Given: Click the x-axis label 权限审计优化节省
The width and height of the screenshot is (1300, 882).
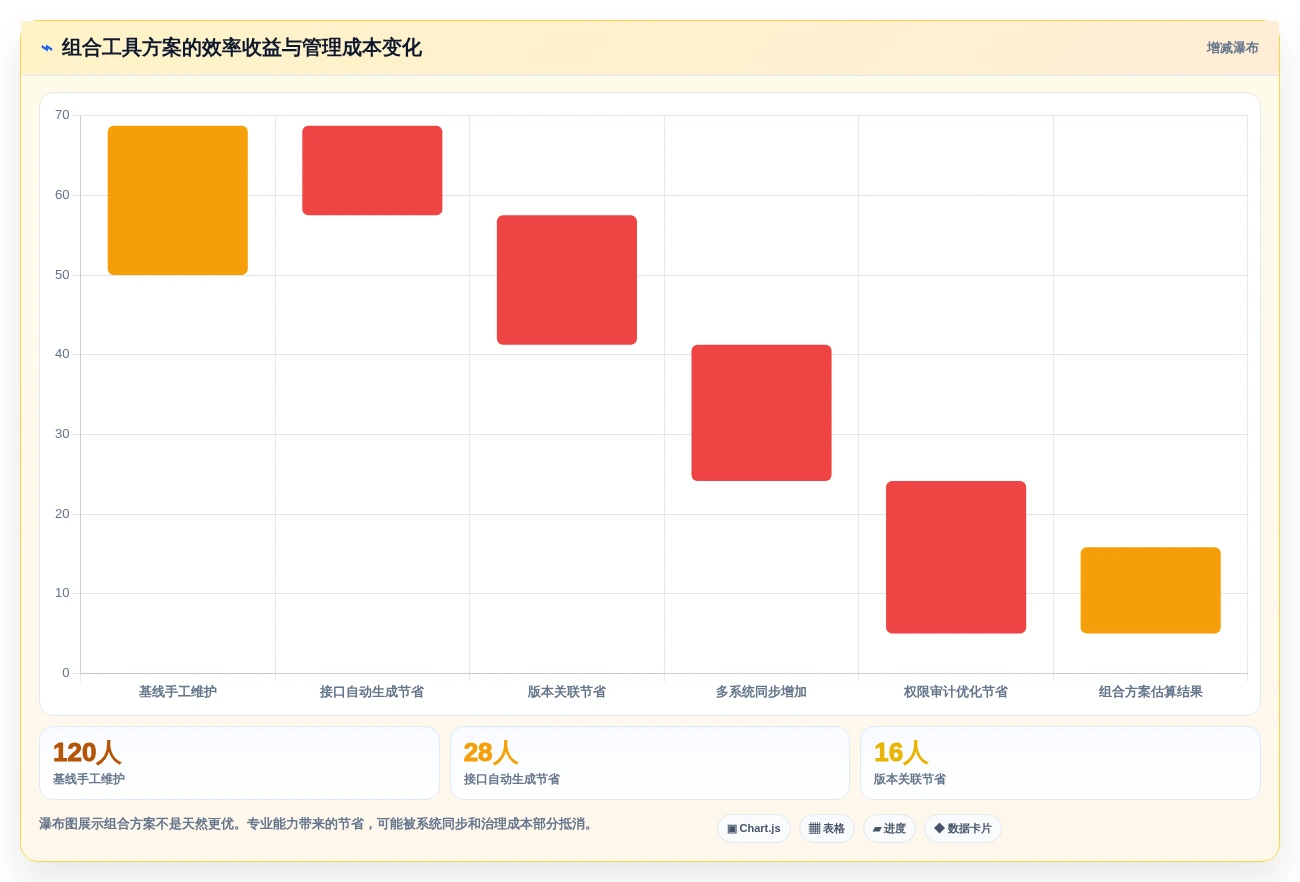Looking at the screenshot, I should pyautogui.click(x=956, y=692).
